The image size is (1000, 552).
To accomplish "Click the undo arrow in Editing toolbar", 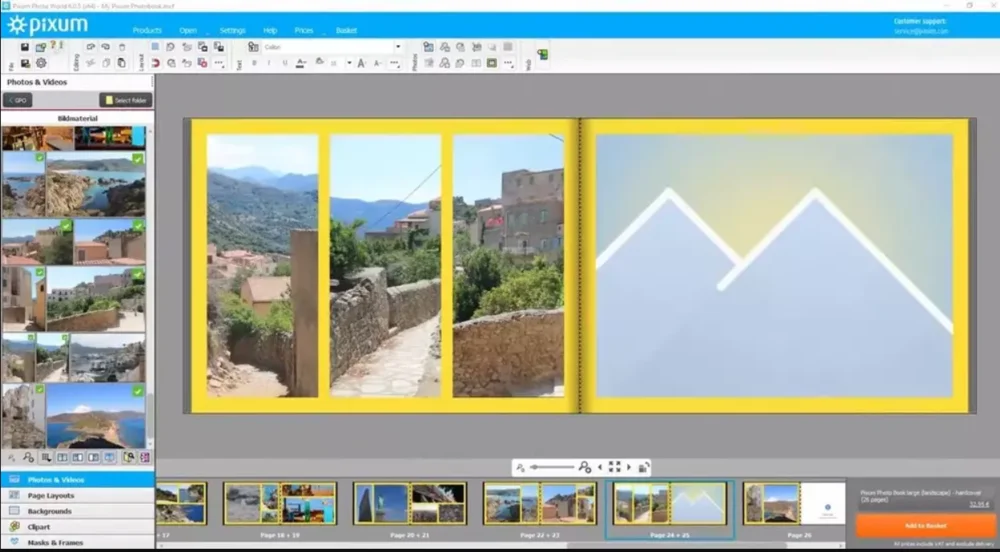I will coord(90,47).
